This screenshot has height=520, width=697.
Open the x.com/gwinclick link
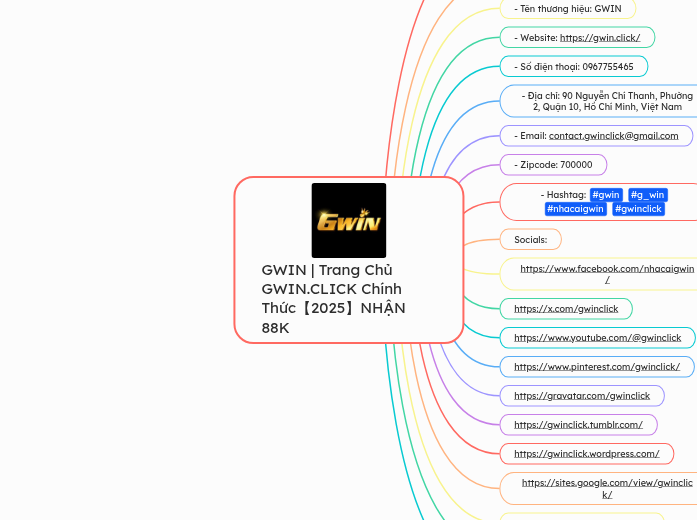coord(566,309)
